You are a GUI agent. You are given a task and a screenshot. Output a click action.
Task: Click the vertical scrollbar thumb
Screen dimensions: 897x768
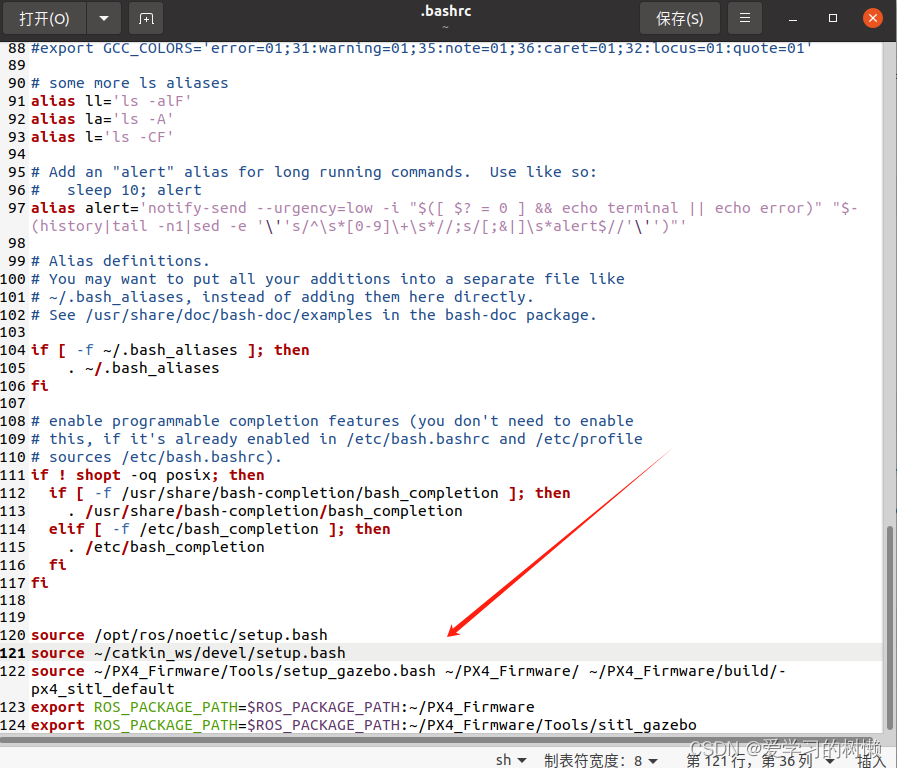tap(889, 630)
